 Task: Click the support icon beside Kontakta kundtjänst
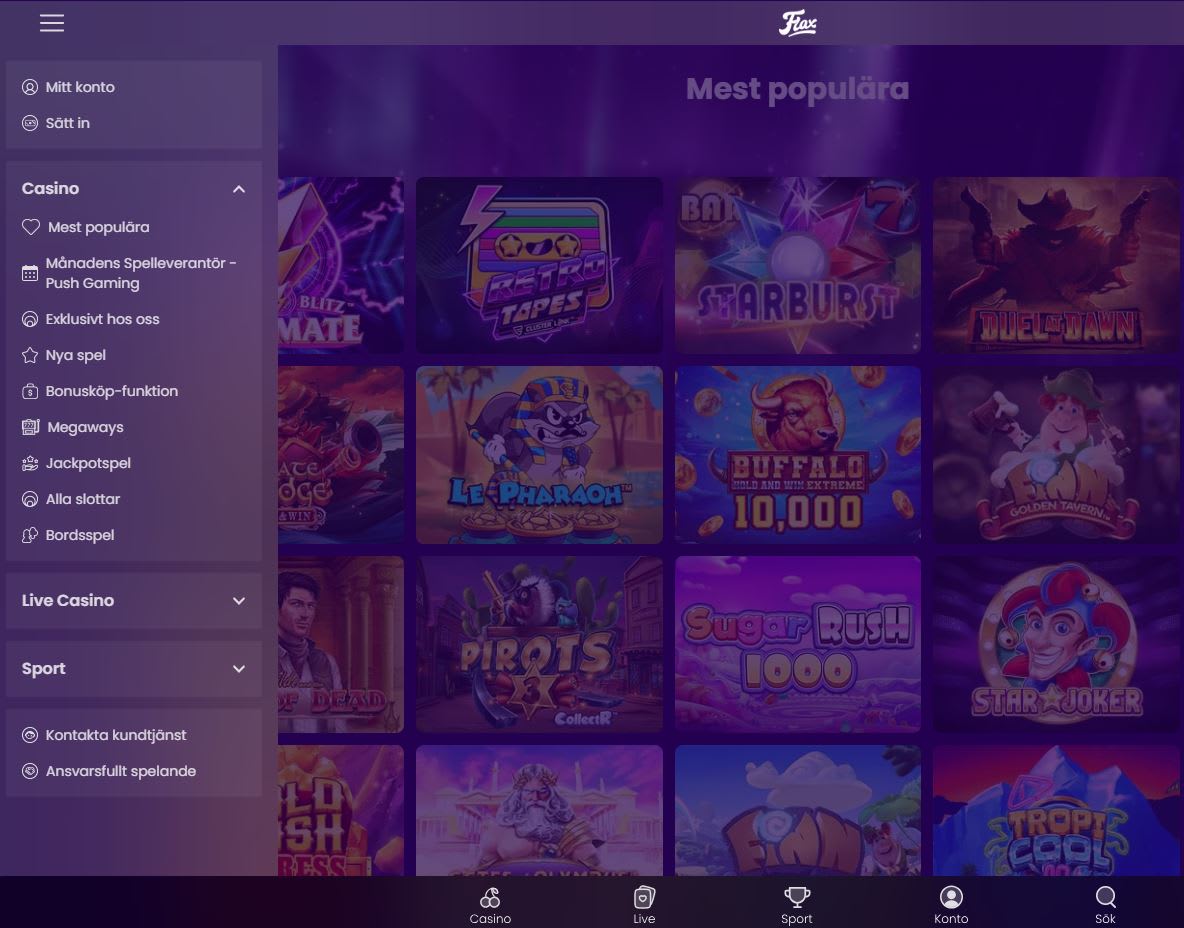(29, 735)
